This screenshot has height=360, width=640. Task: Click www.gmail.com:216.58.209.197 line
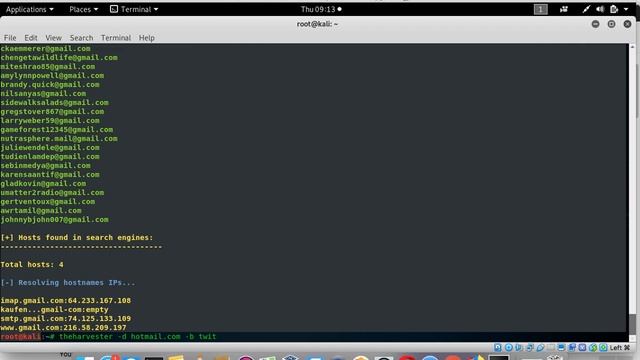tap(63, 327)
